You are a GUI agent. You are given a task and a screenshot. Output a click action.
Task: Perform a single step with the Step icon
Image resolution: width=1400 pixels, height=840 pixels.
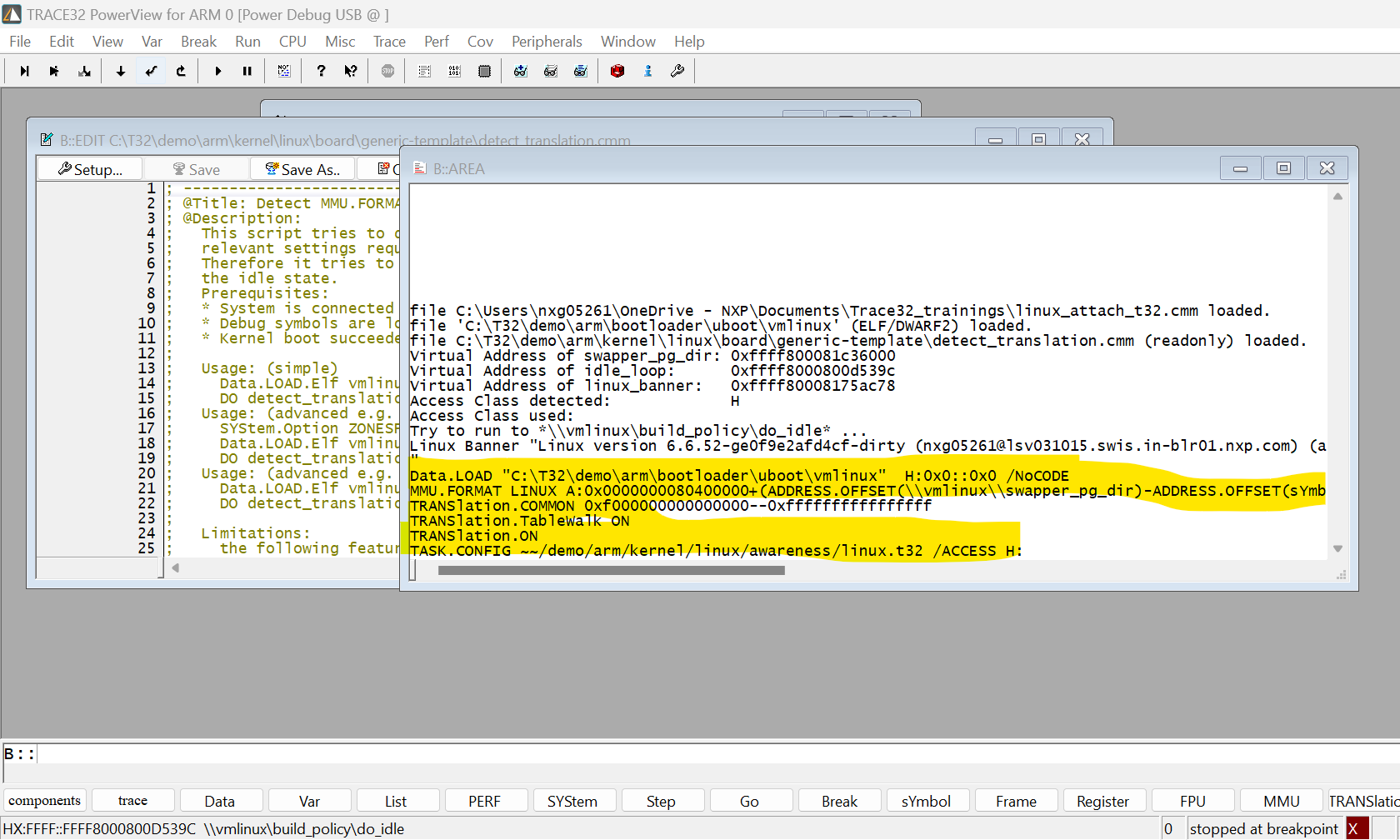pos(120,71)
